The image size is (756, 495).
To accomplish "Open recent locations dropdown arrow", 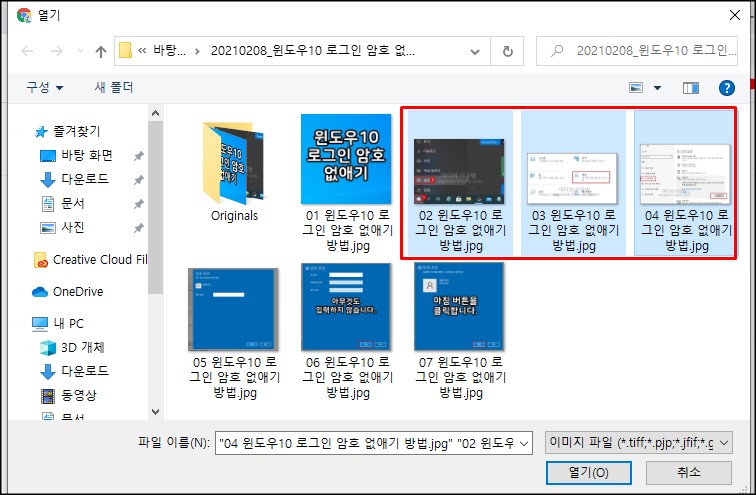I will pos(80,51).
